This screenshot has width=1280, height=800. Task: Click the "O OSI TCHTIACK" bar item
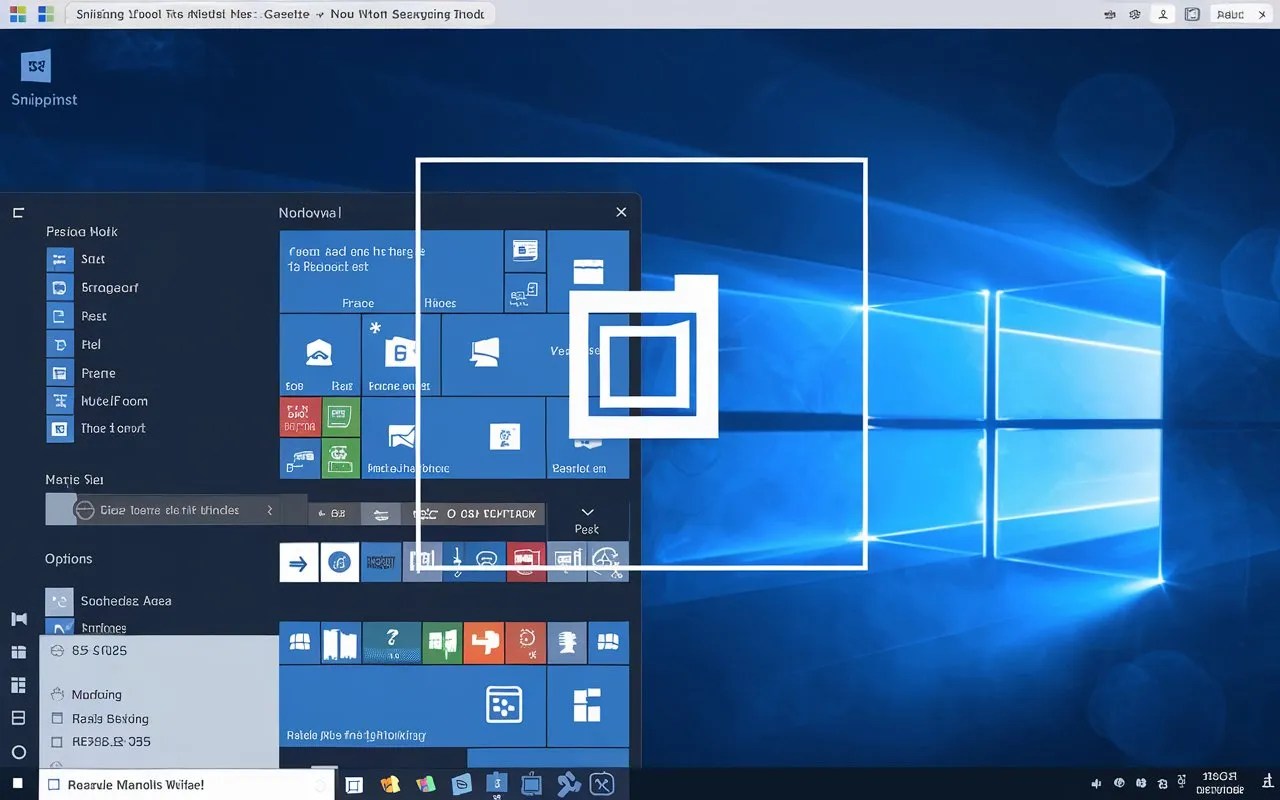click(491, 514)
